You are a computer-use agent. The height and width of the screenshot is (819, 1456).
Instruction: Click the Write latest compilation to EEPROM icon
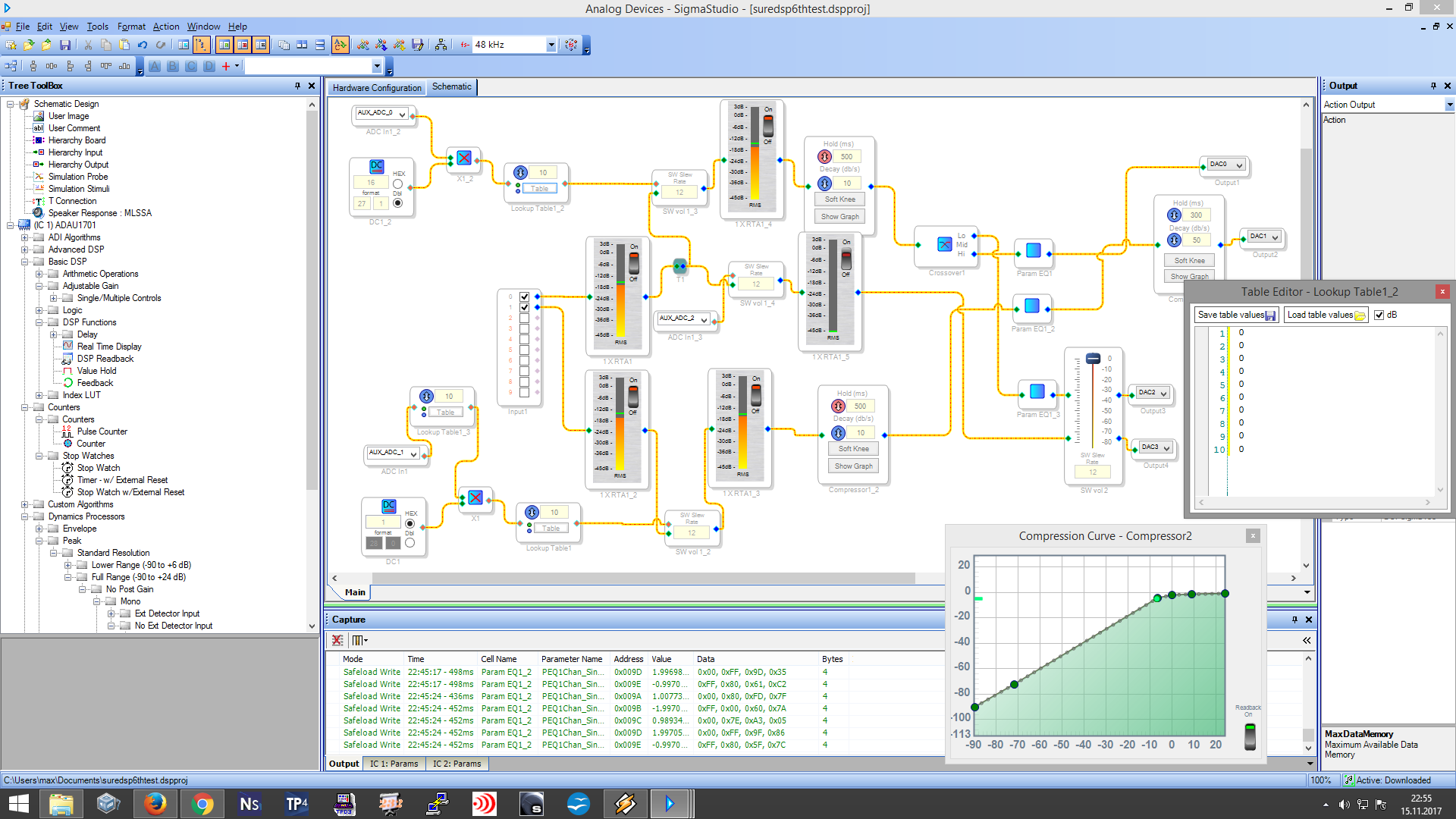pyautogui.click(x=418, y=45)
